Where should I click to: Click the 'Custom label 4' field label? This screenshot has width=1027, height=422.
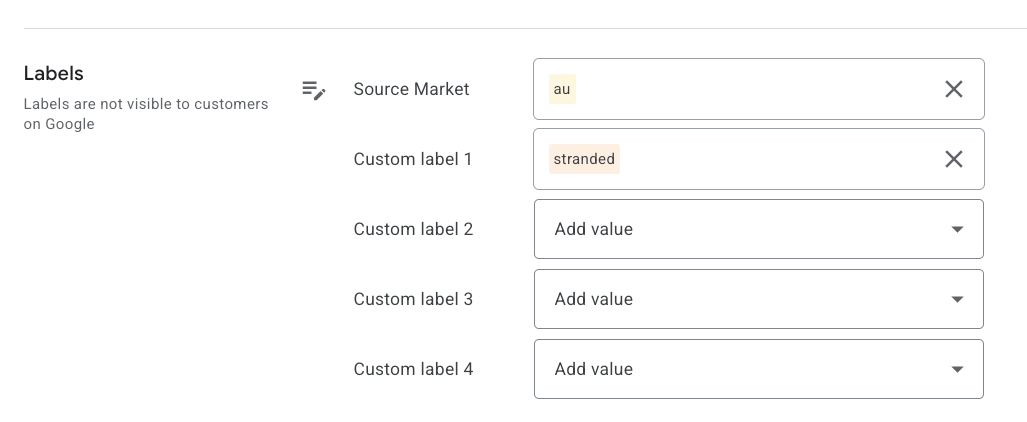(413, 369)
